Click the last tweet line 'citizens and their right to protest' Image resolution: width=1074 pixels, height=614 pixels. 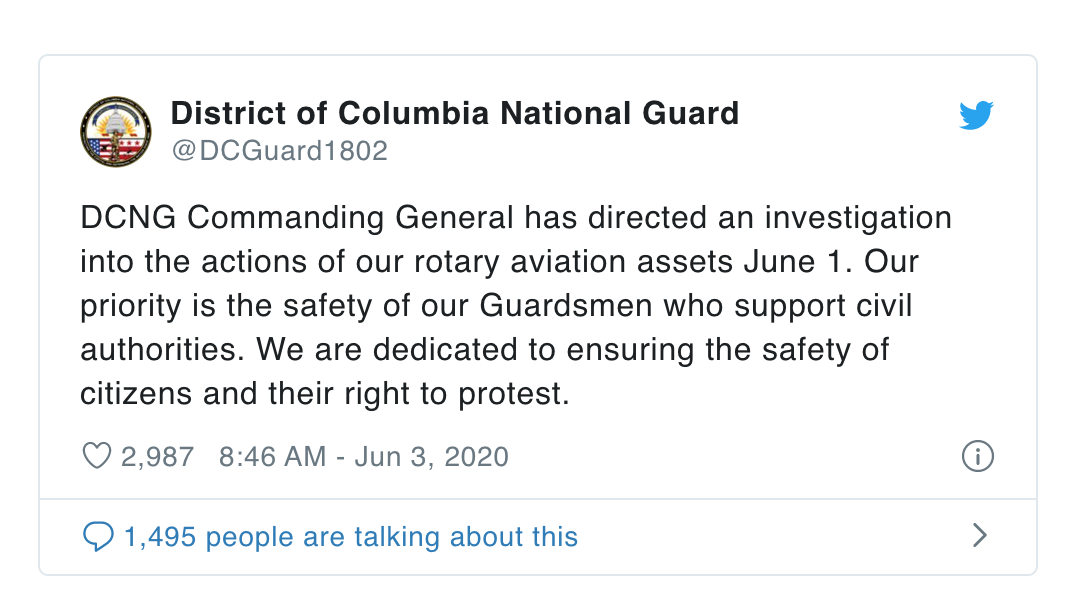(x=325, y=395)
